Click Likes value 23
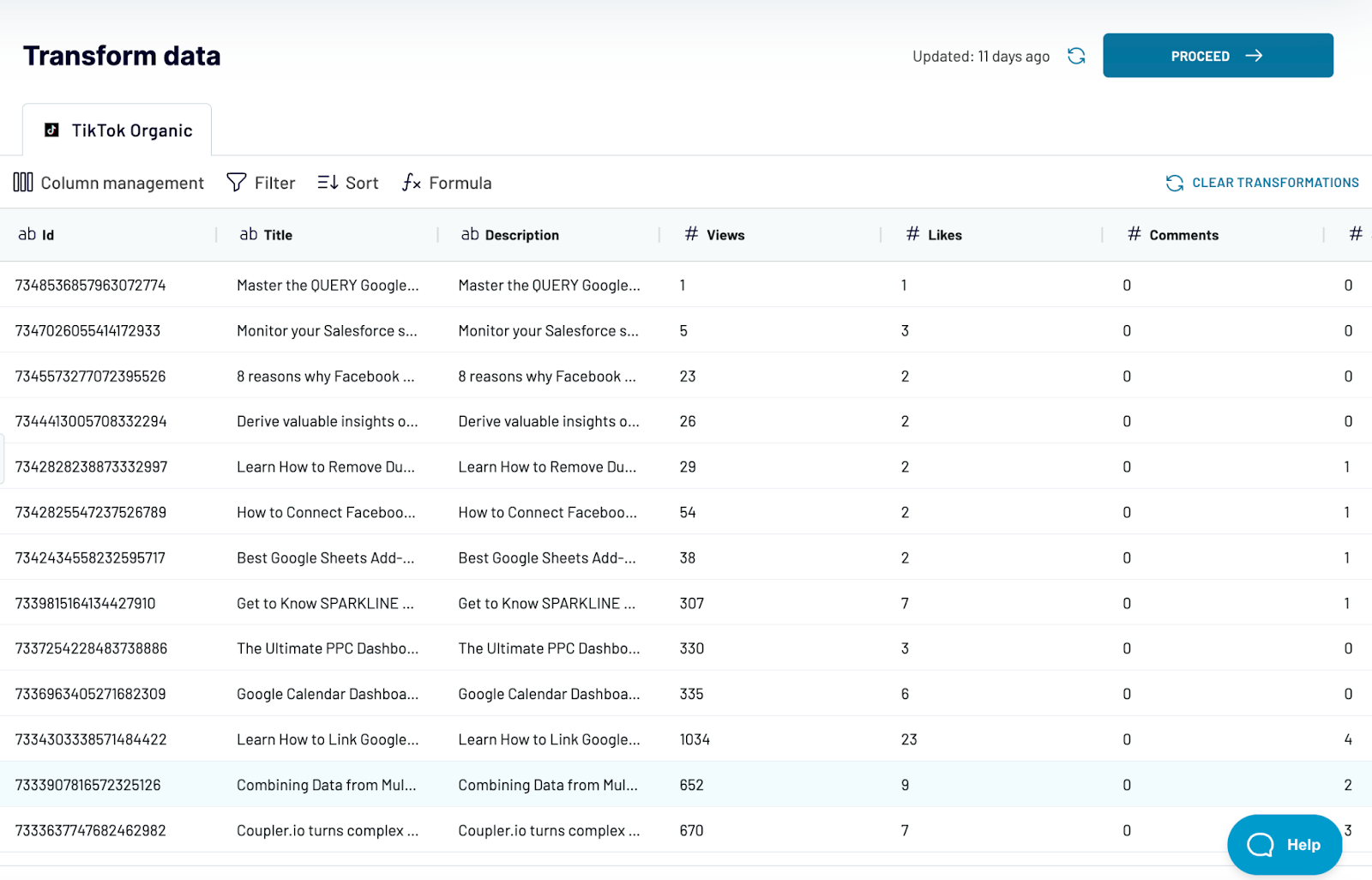Viewport: 1372px width, 880px height. tap(909, 739)
